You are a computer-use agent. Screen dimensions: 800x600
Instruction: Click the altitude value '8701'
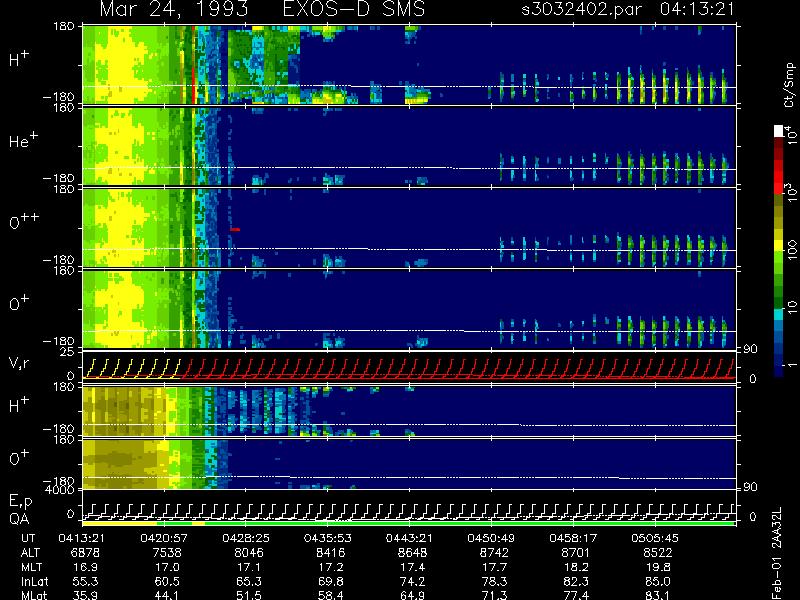[x=576, y=553]
